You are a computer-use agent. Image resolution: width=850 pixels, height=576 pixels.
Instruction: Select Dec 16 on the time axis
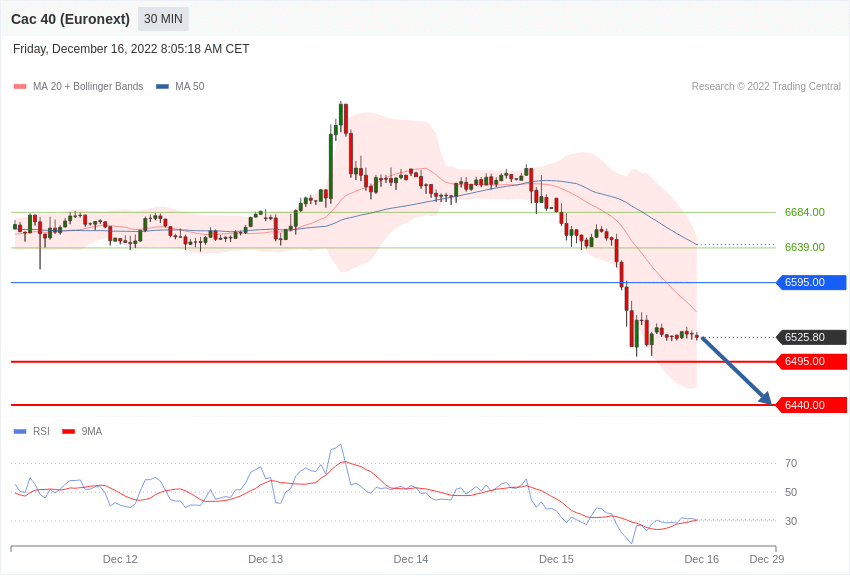[x=701, y=559]
